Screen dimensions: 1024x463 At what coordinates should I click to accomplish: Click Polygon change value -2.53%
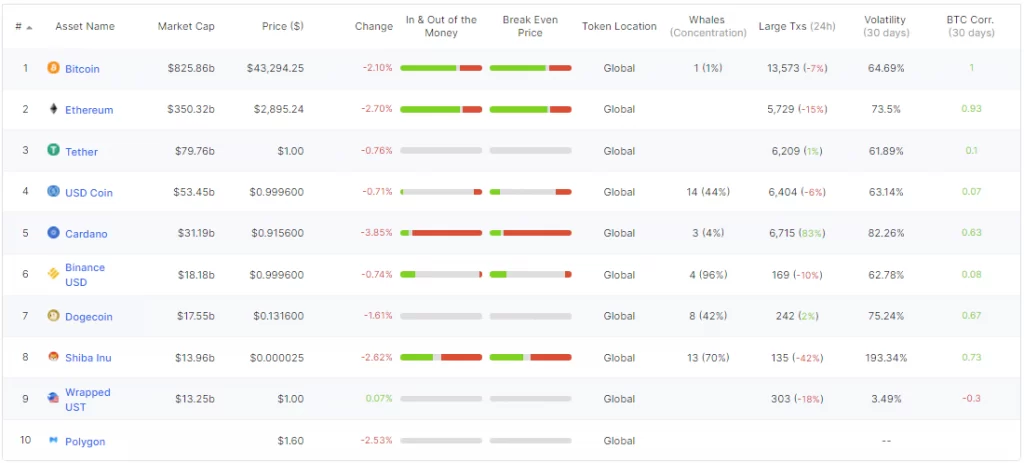(x=377, y=441)
